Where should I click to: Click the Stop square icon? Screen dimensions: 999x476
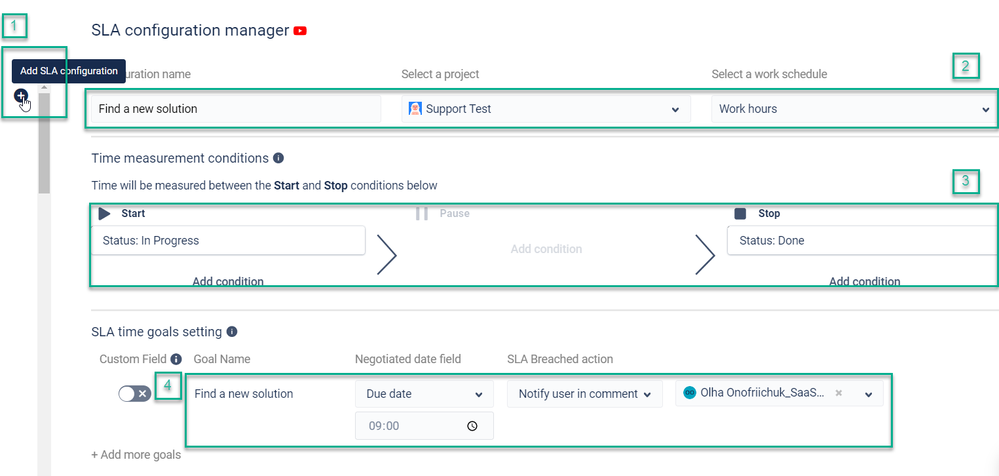pos(740,214)
